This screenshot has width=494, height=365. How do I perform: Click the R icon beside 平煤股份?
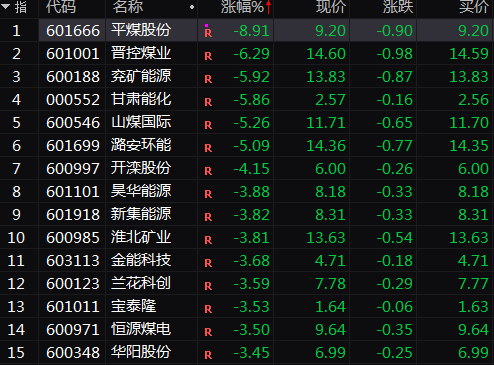click(x=208, y=33)
